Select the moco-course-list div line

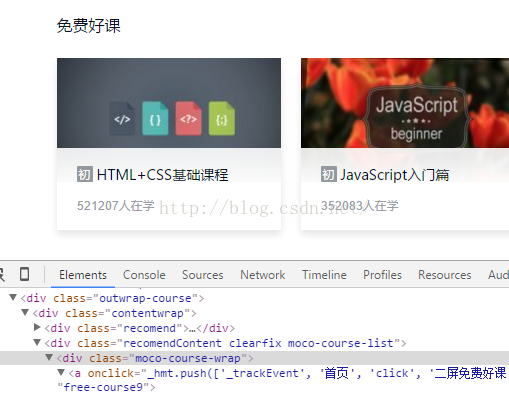tap(225, 343)
